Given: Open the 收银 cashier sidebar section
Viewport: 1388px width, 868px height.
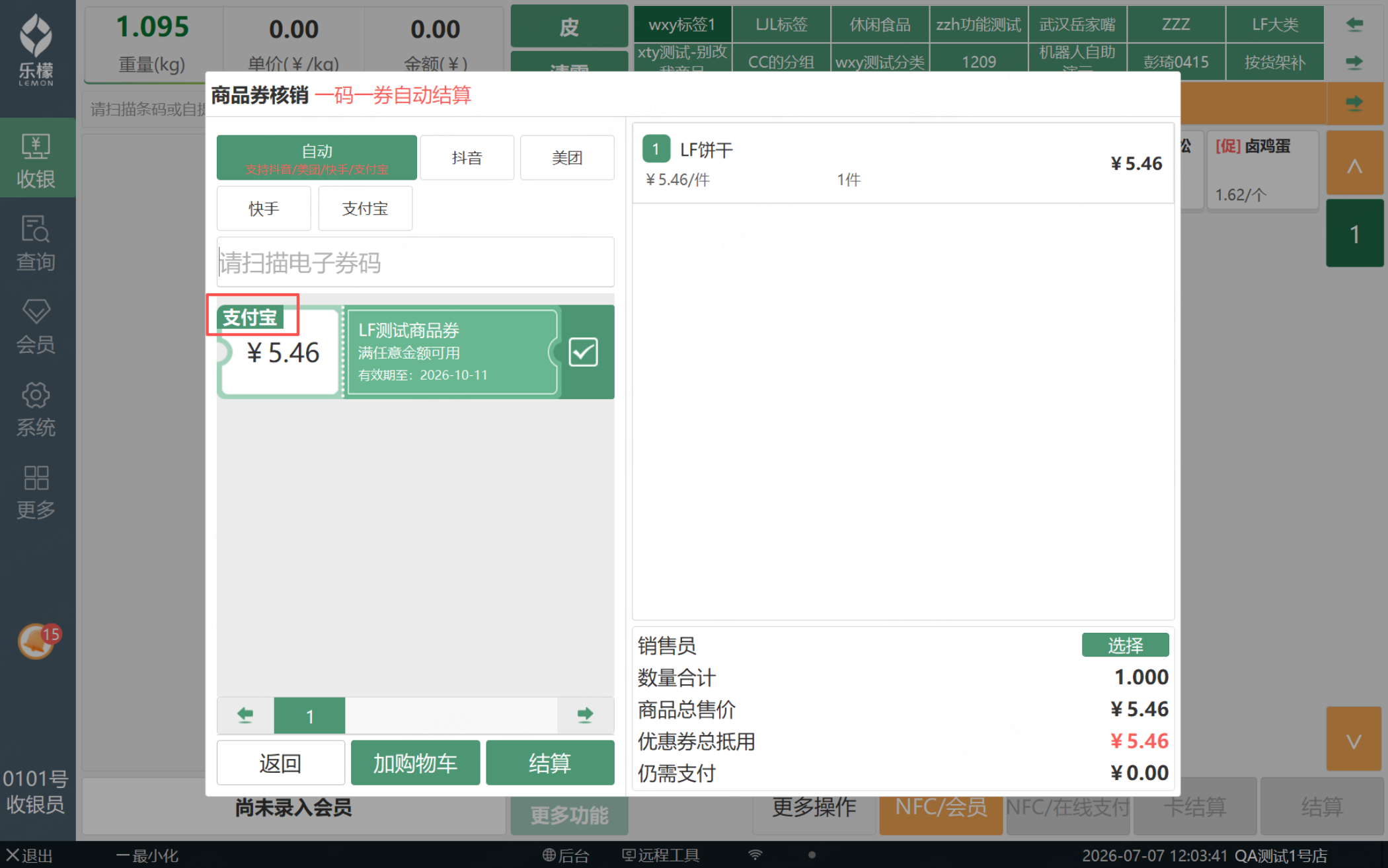Looking at the screenshot, I should pyautogui.click(x=37, y=159).
